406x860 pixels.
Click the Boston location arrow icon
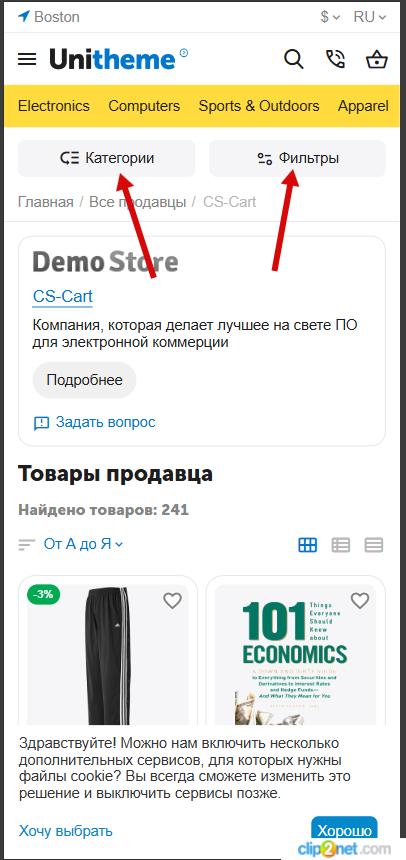pos(24,16)
